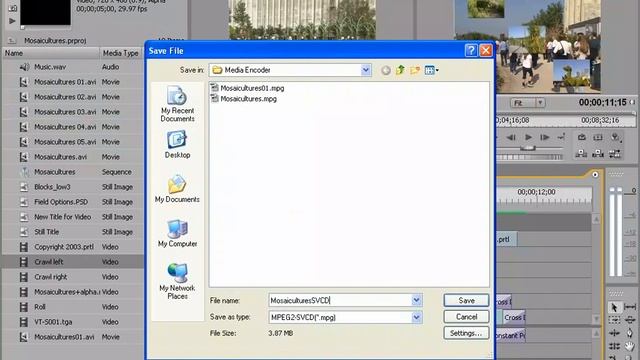Jump to Desktop in places bar
Screen dimensions: 640x360
coord(177,144)
